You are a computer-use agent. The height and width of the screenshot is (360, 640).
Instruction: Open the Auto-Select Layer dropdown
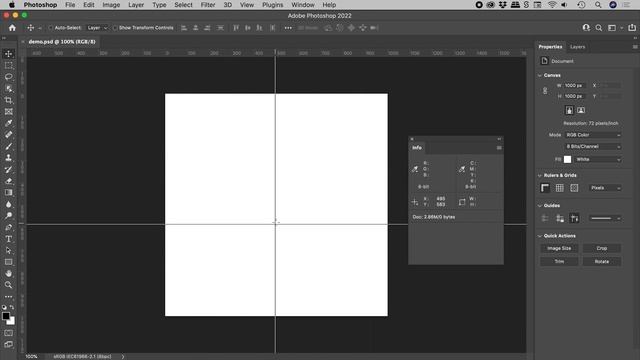tap(97, 28)
